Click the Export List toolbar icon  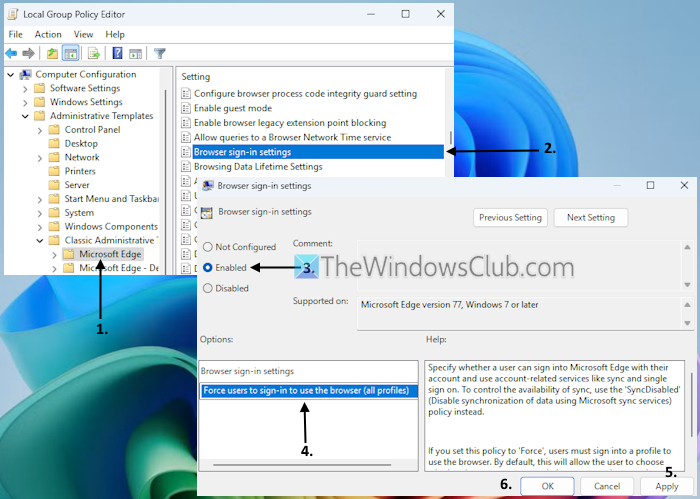(94, 54)
